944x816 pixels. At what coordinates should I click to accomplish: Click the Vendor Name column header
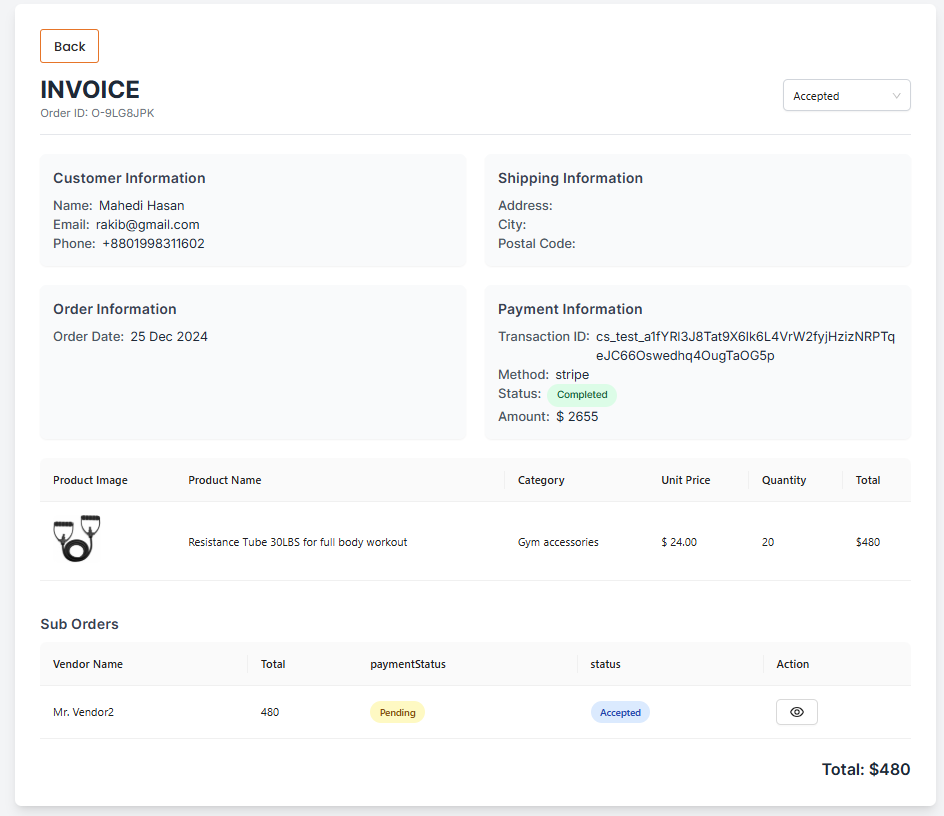pyautogui.click(x=88, y=664)
